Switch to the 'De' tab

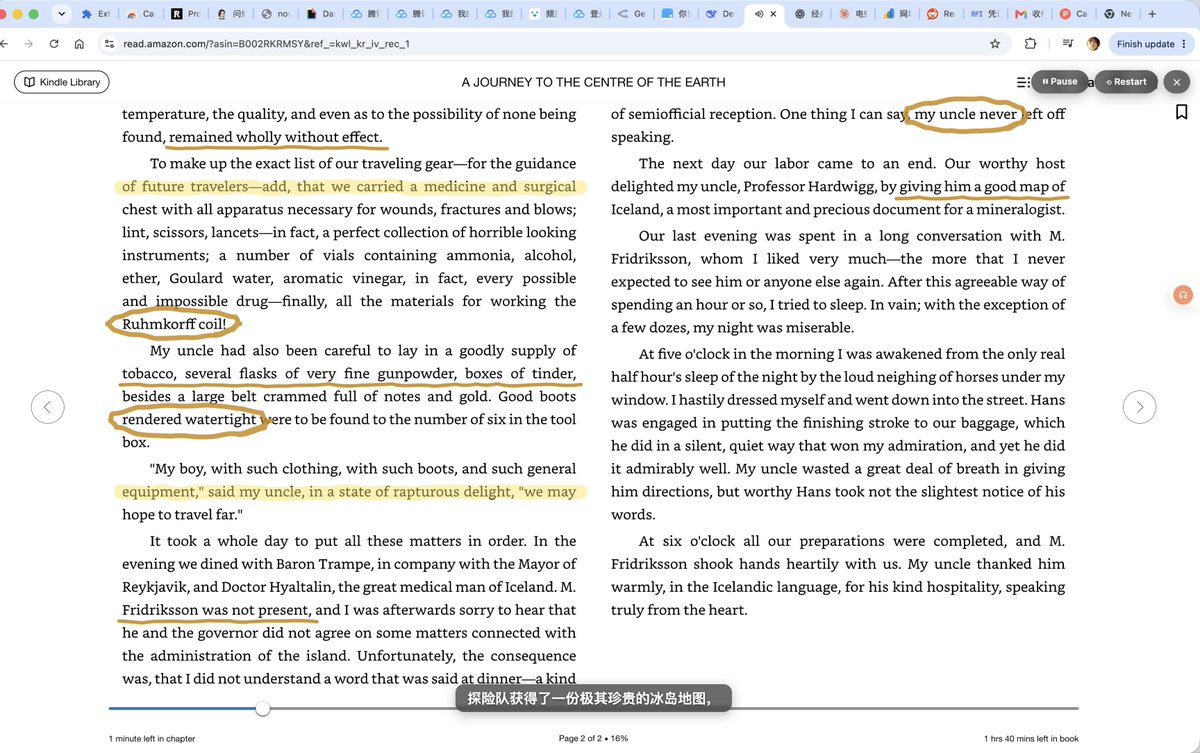(719, 14)
